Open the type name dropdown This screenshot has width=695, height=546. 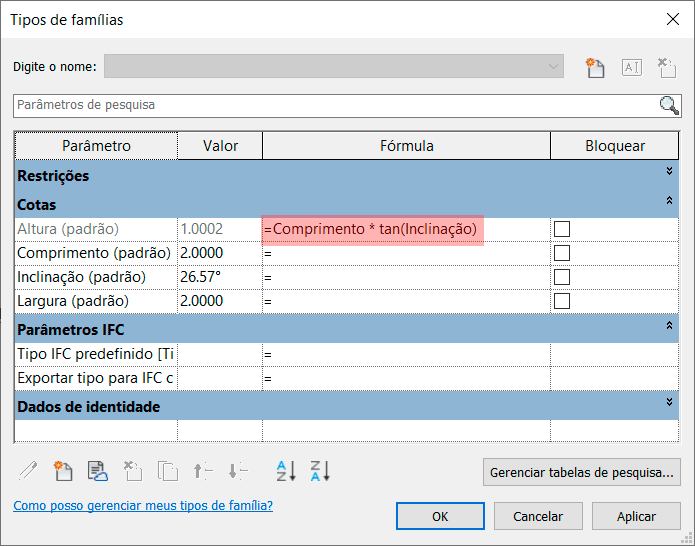point(553,67)
